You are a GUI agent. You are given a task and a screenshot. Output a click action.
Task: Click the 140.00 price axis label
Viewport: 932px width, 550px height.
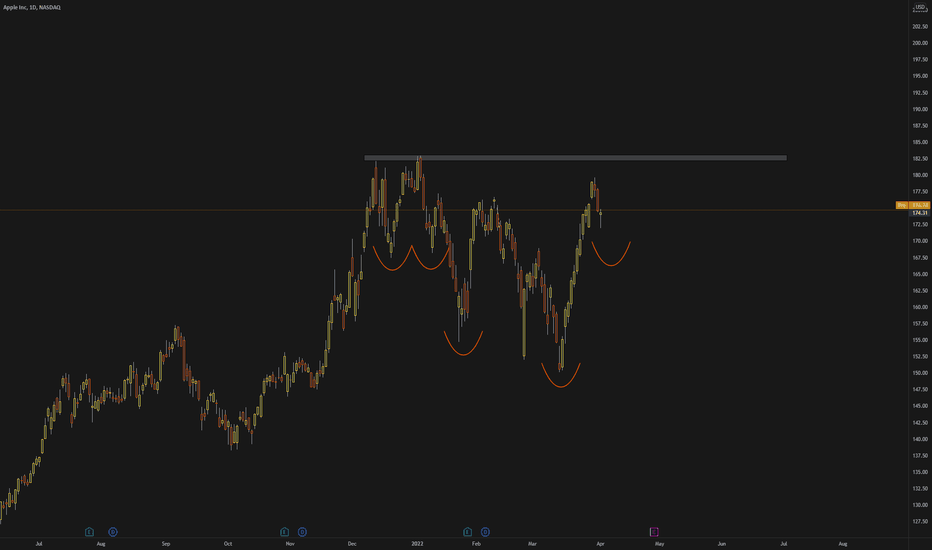pos(920,439)
